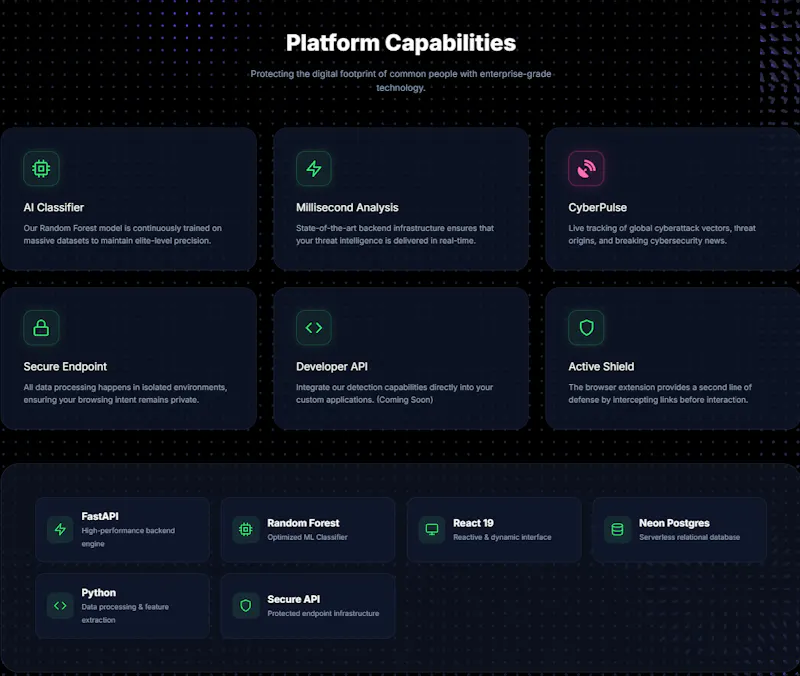Click the database icon beside Neon Postgres
The width and height of the screenshot is (800, 676).
point(617,530)
